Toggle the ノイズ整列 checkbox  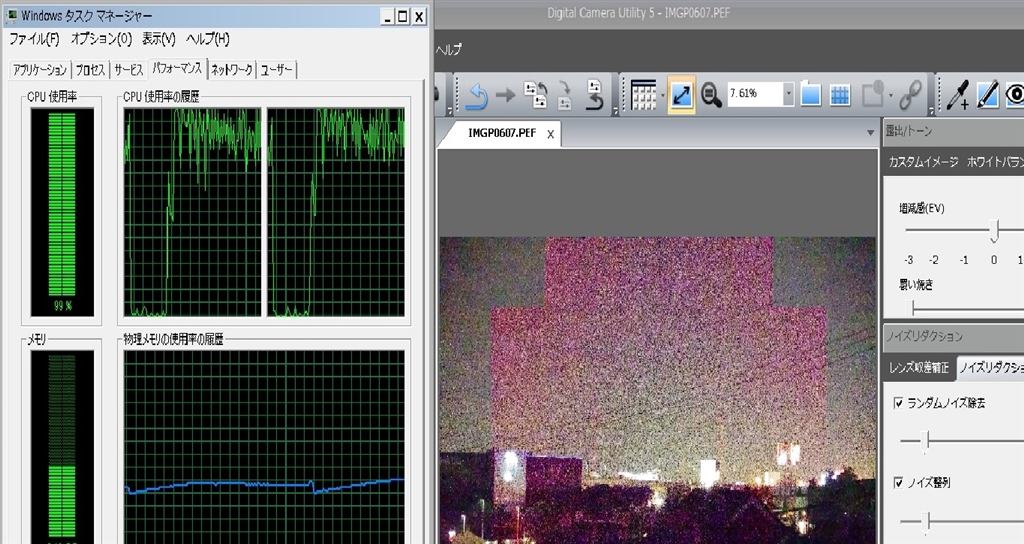pyautogui.click(x=899, y=483)
